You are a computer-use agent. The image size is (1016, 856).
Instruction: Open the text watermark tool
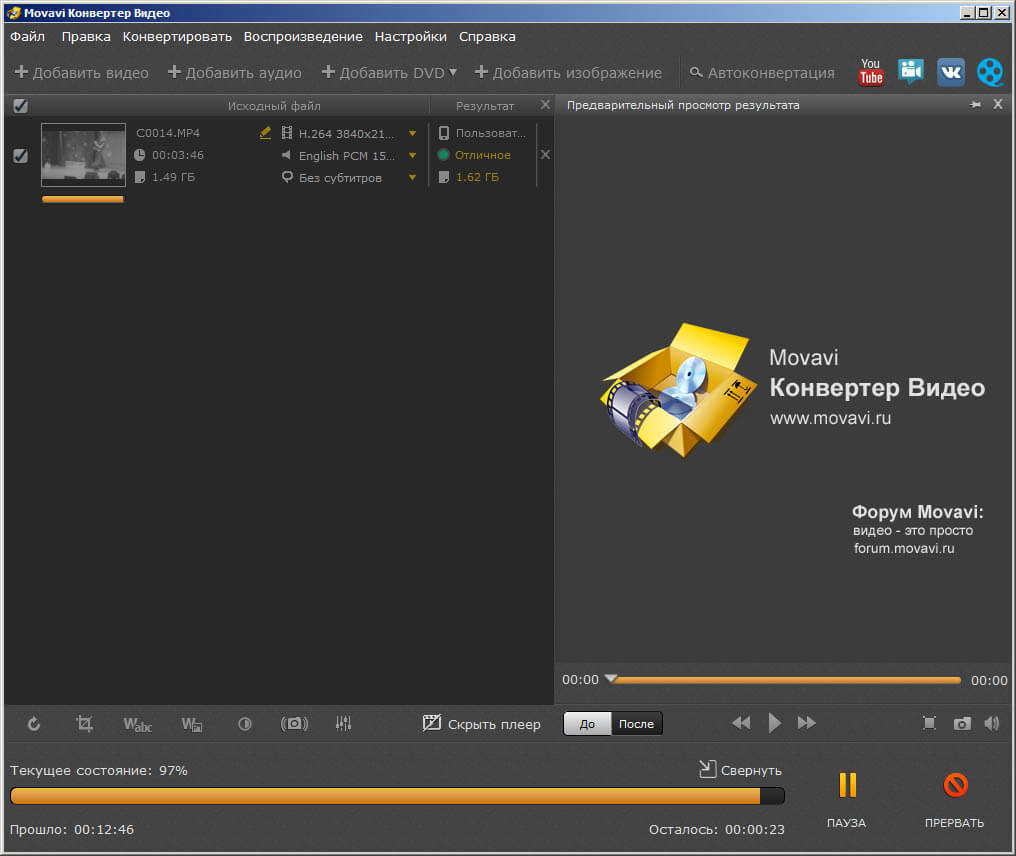137,724
